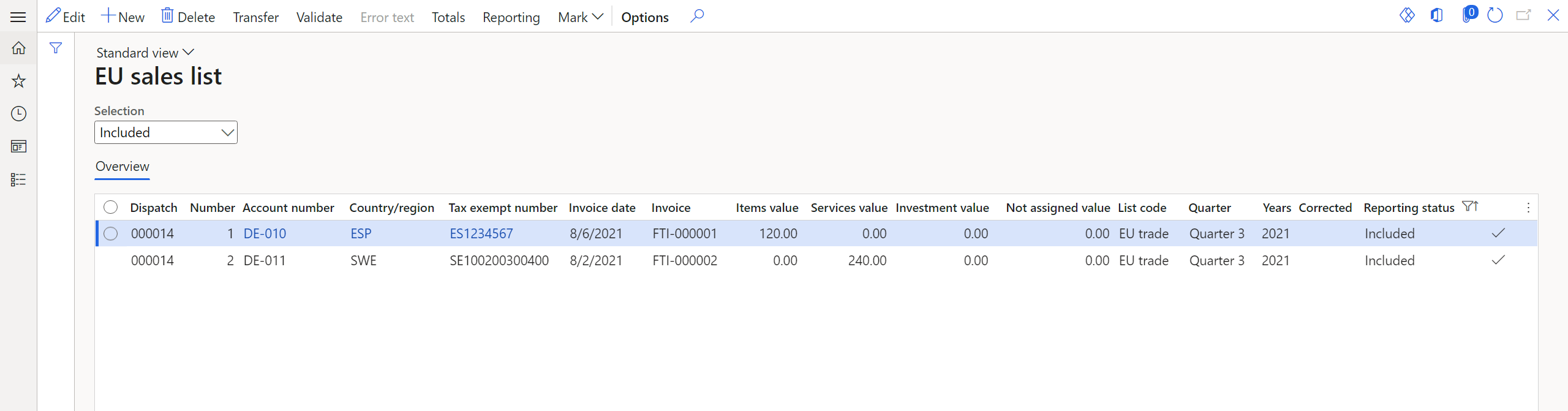Open the Validate menu item
1568x411 pixels.
coord(319,17)
